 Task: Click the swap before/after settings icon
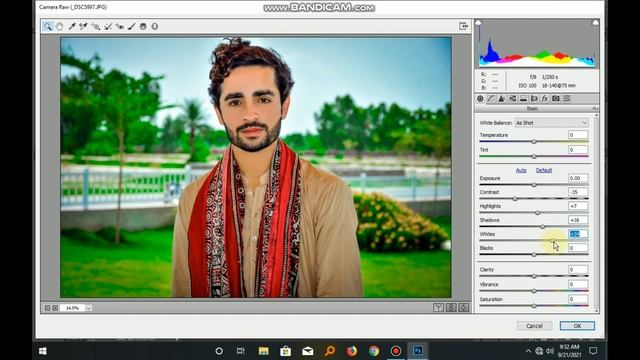coord(451,308)
